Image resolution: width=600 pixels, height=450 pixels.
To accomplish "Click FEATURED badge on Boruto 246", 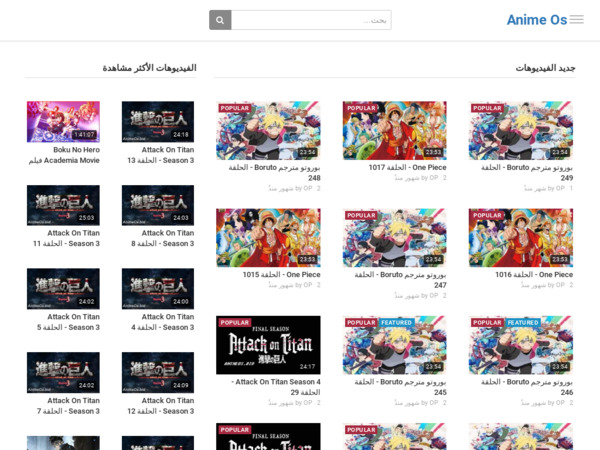I will click(523, 323).
